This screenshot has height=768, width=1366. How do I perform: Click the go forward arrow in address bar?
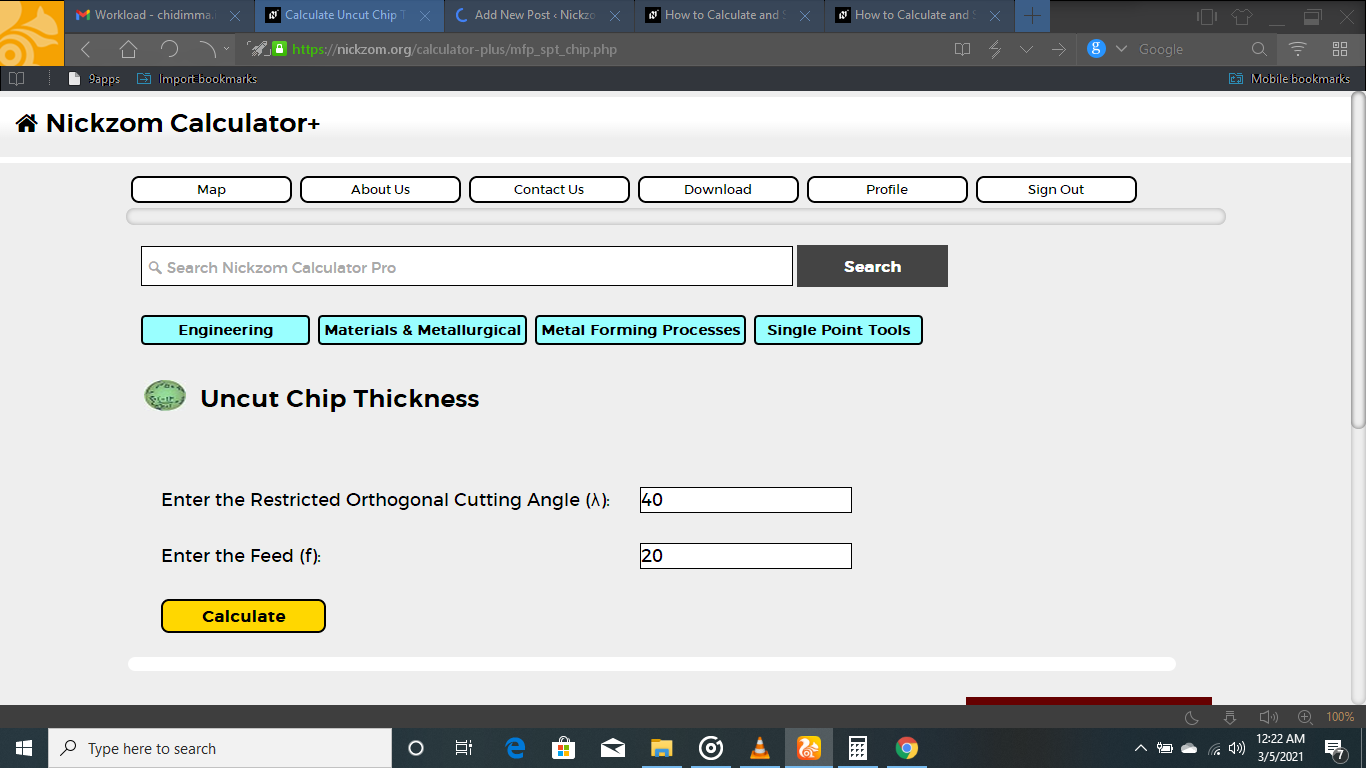pos(1059,49)
